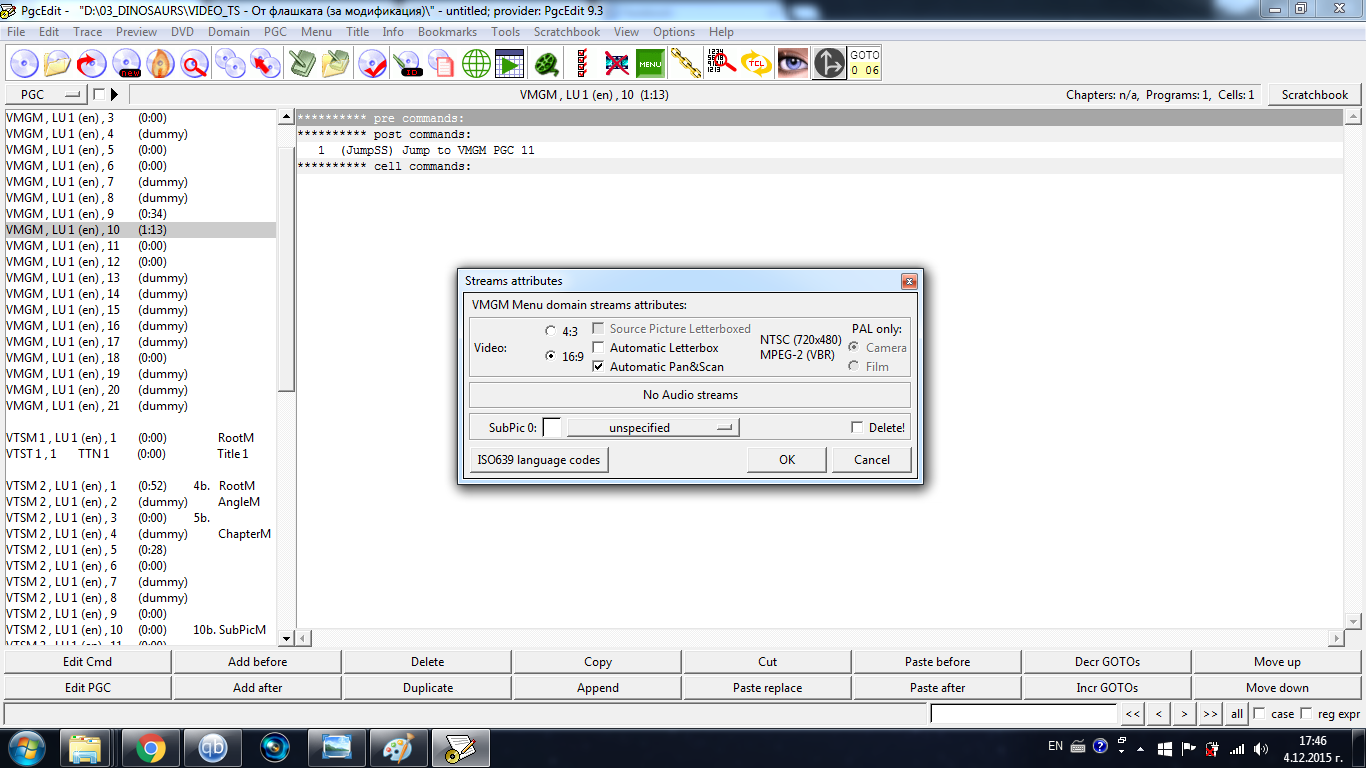
Task: Click the Open DVD disc toolbar icon
Action: (x=24, y=64)
